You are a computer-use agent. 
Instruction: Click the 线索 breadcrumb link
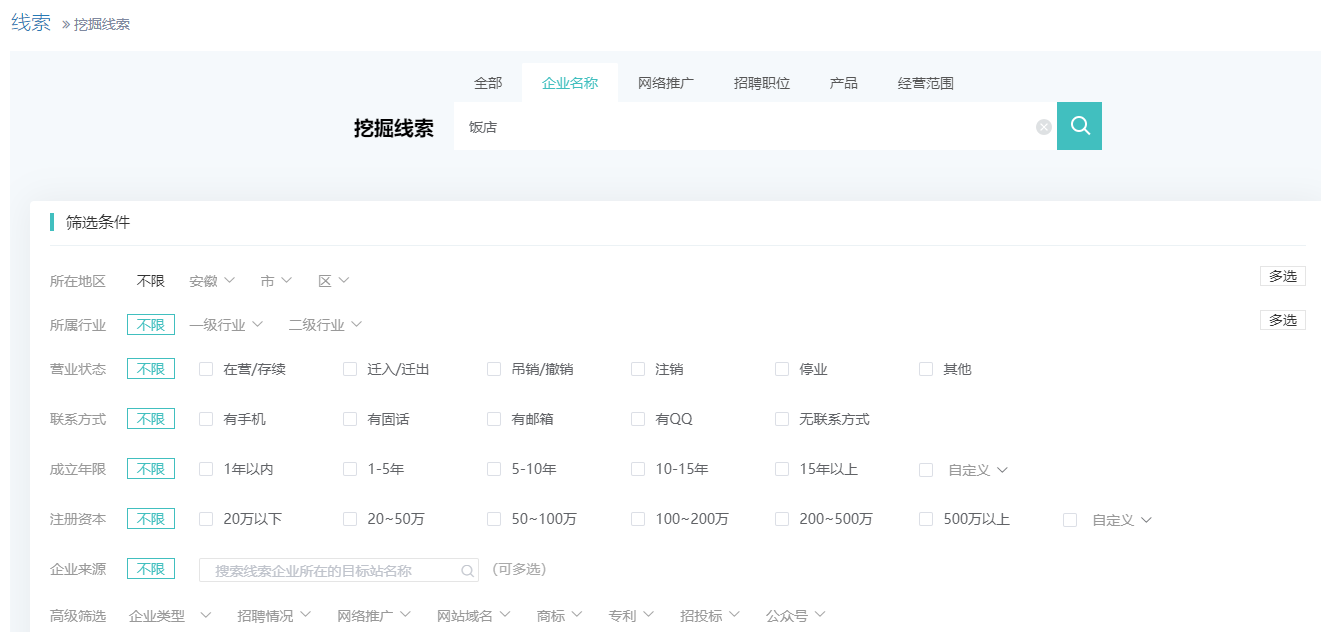point(31,22)
